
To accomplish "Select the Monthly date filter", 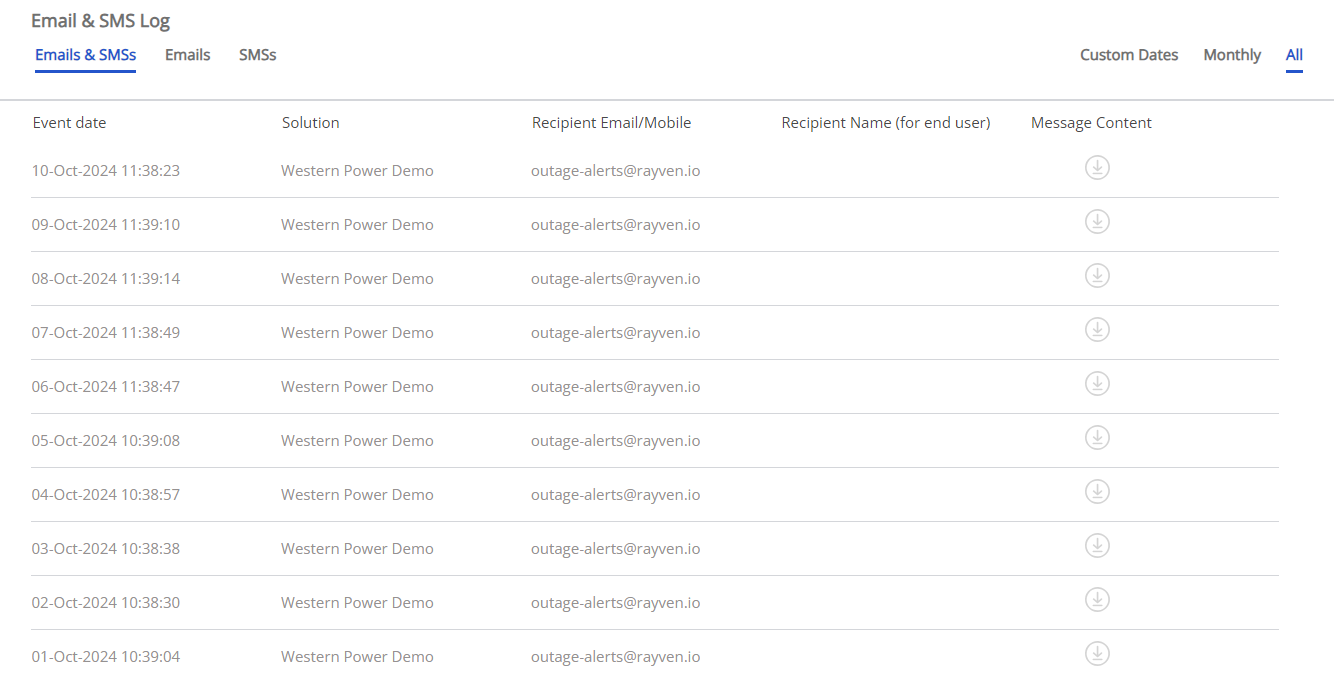I will pos(1232,55).
